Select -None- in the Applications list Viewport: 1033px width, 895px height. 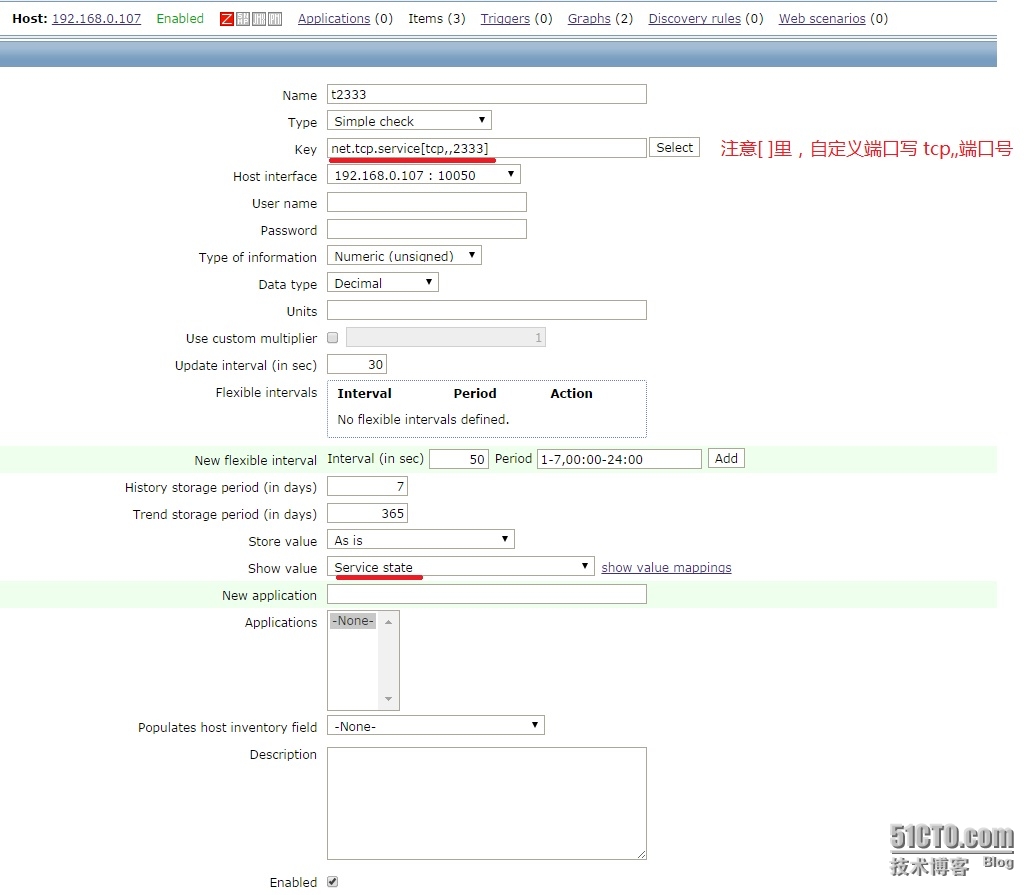(x=353, y=620)
